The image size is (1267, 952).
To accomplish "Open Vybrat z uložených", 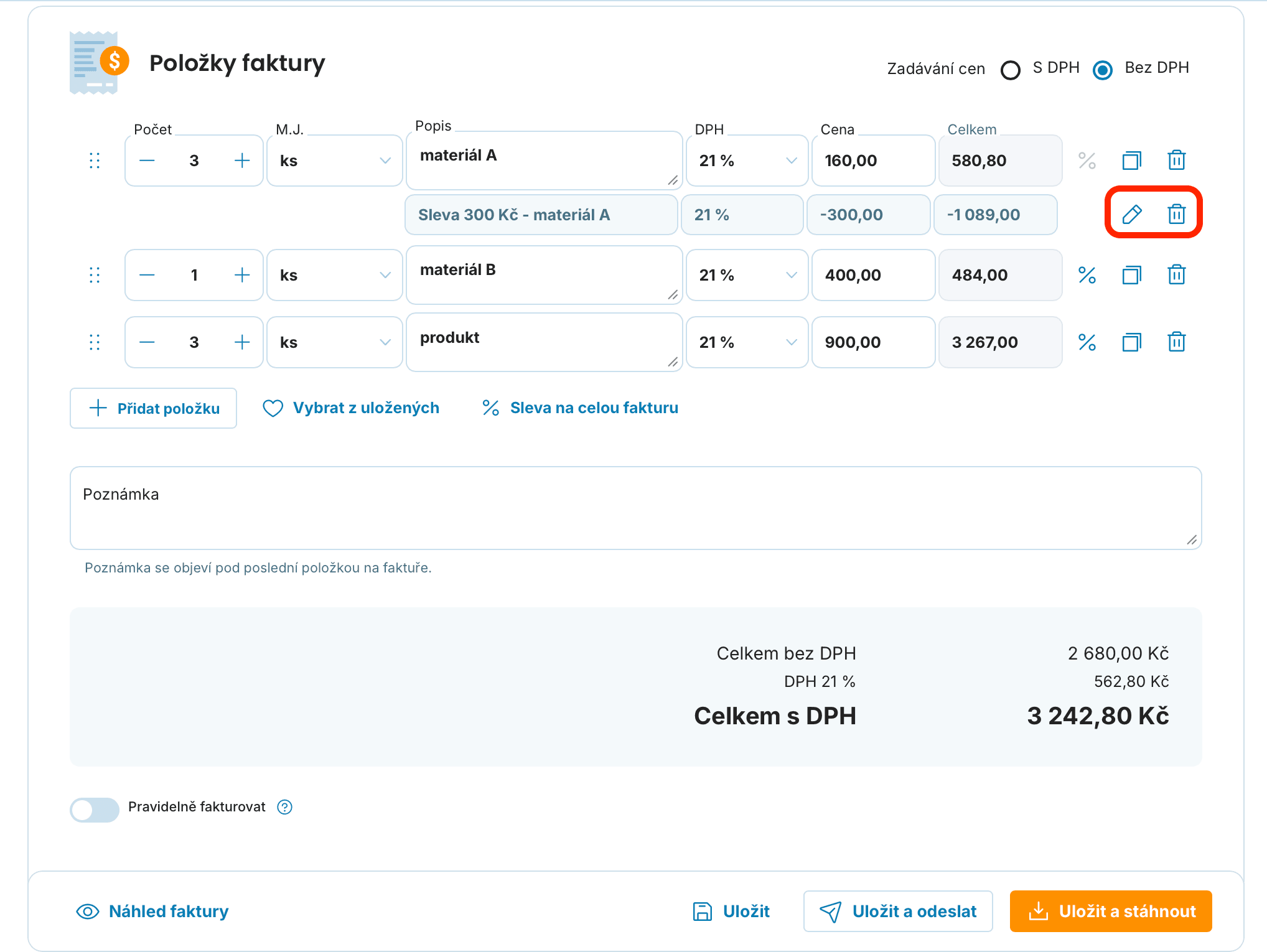I will click(351, 408).
